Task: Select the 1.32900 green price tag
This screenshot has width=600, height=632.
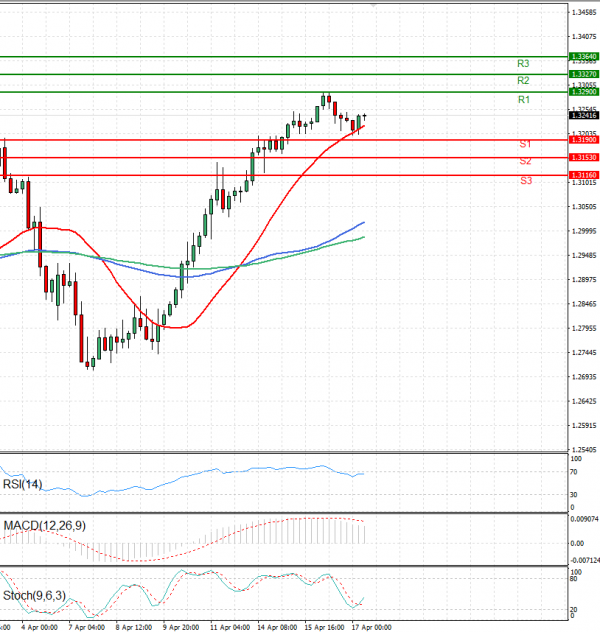Action: click(583, 92)
